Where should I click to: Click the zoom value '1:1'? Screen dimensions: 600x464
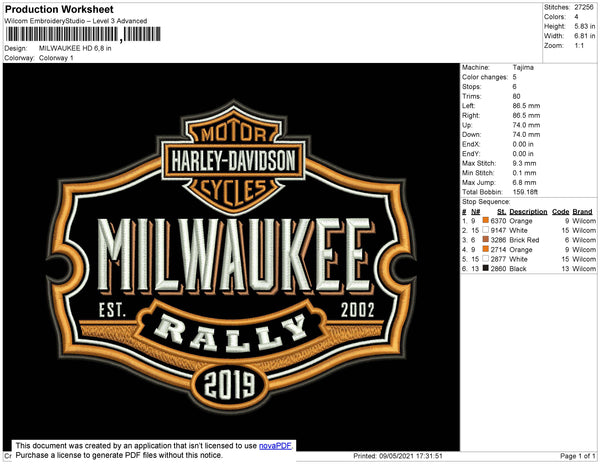click(x=579, y=46)
